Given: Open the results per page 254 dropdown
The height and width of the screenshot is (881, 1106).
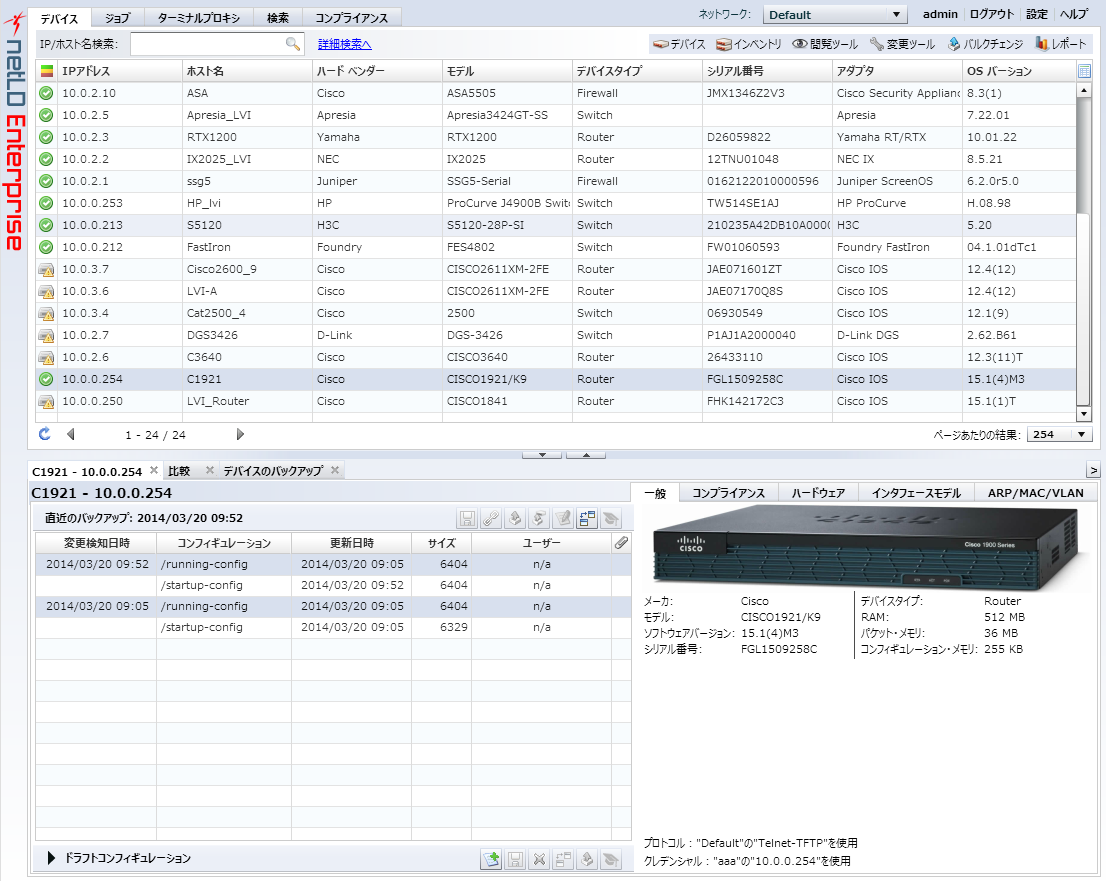Looking at the screenshot, I should point(1060,435).
